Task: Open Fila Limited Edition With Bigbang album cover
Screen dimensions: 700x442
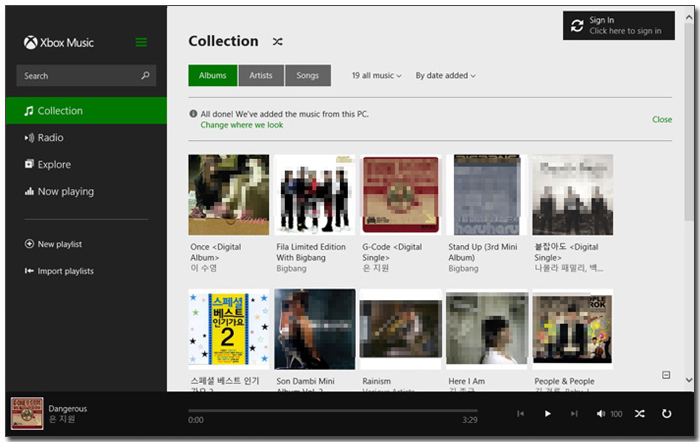Action: click(315, 195)
